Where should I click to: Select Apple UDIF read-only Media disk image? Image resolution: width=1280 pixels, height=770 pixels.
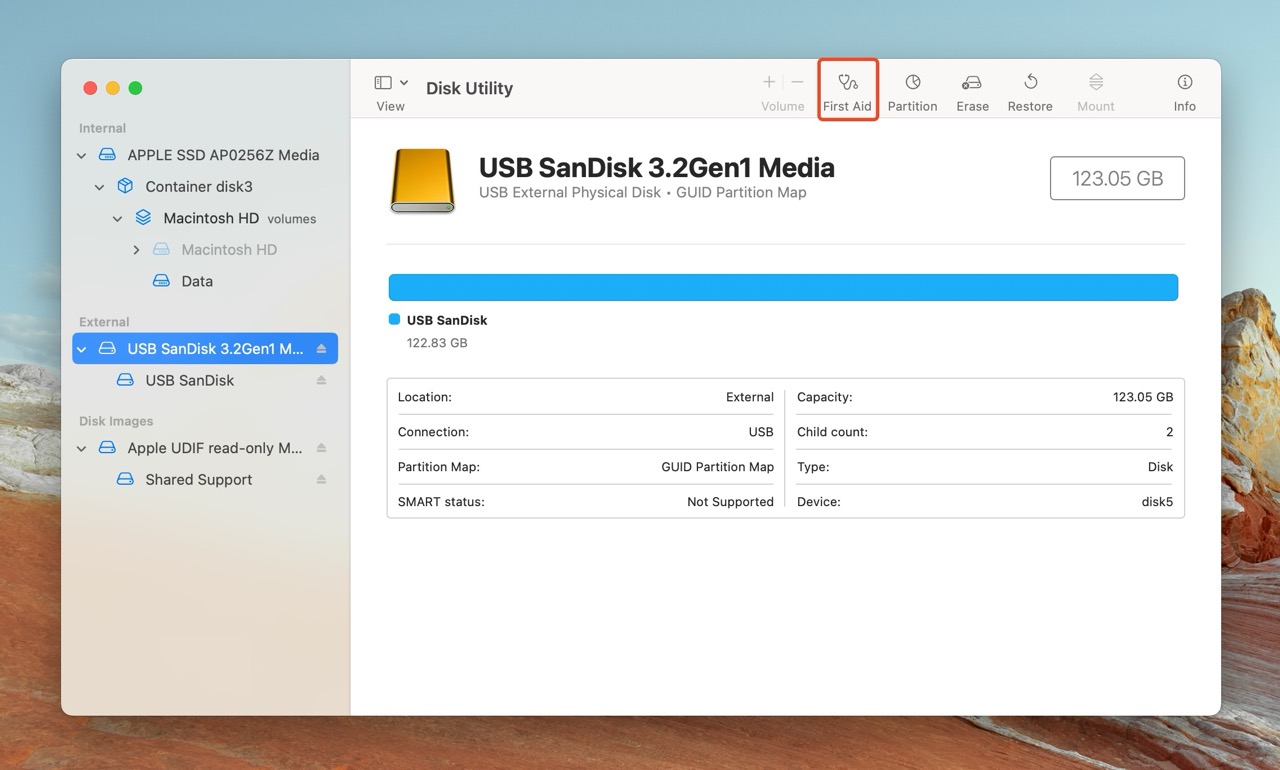coord(214,448)
